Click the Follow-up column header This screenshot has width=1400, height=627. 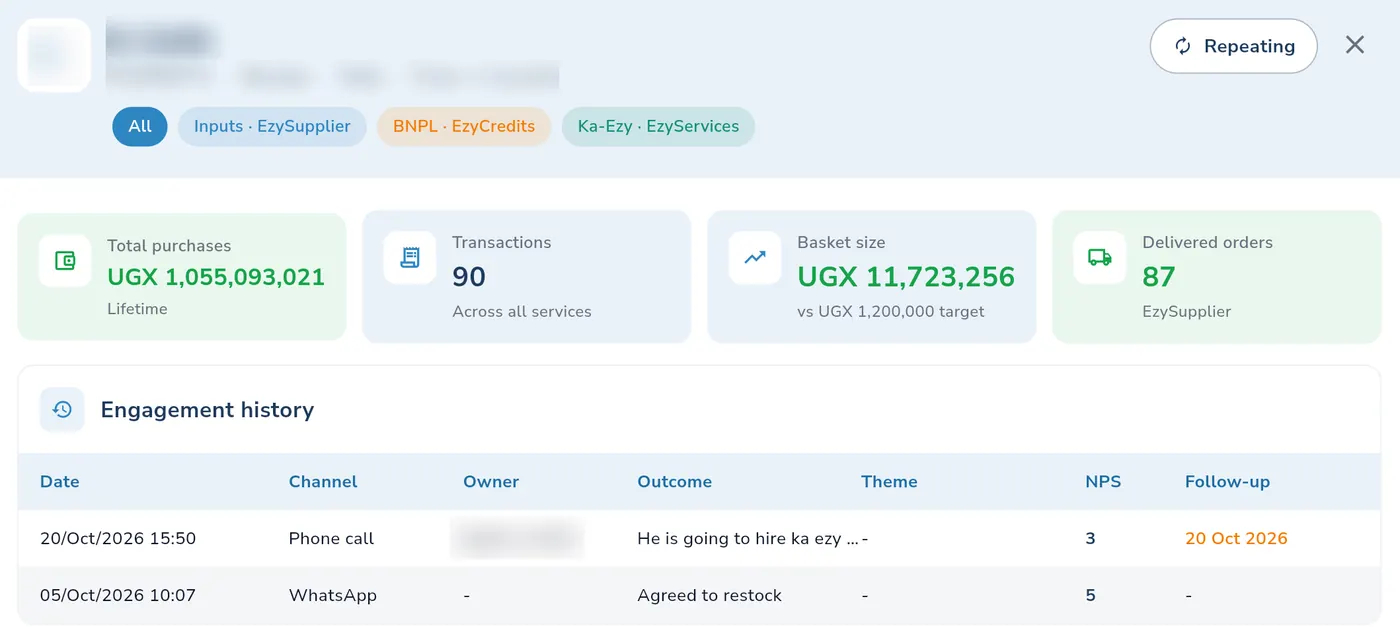point(1227,481)
